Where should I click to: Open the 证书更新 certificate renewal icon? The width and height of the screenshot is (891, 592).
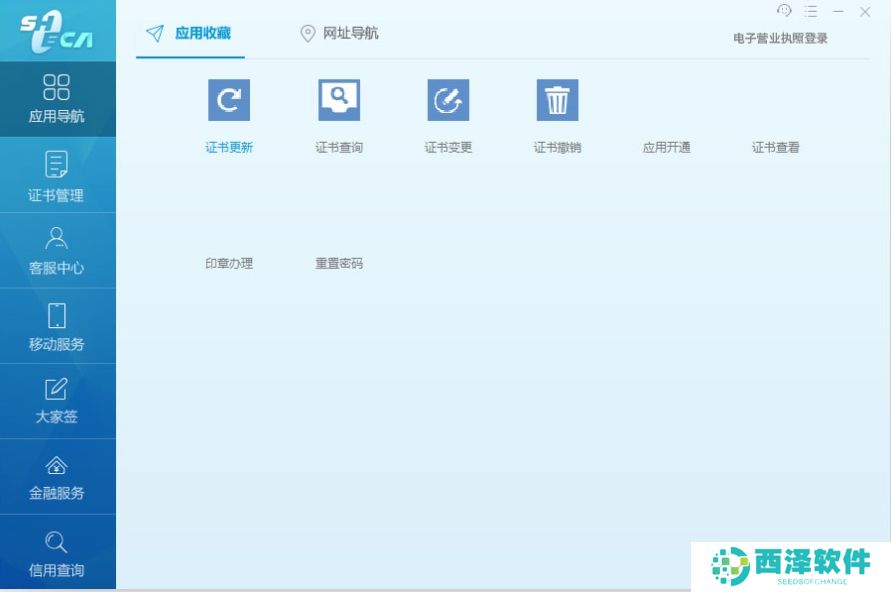(229, 100)
